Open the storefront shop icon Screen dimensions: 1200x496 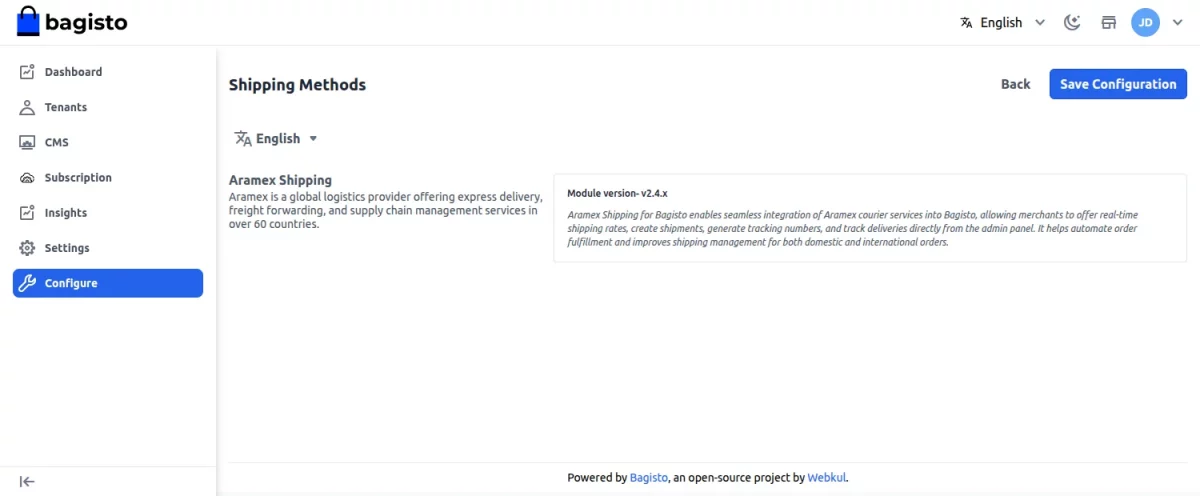(1108, 22)
